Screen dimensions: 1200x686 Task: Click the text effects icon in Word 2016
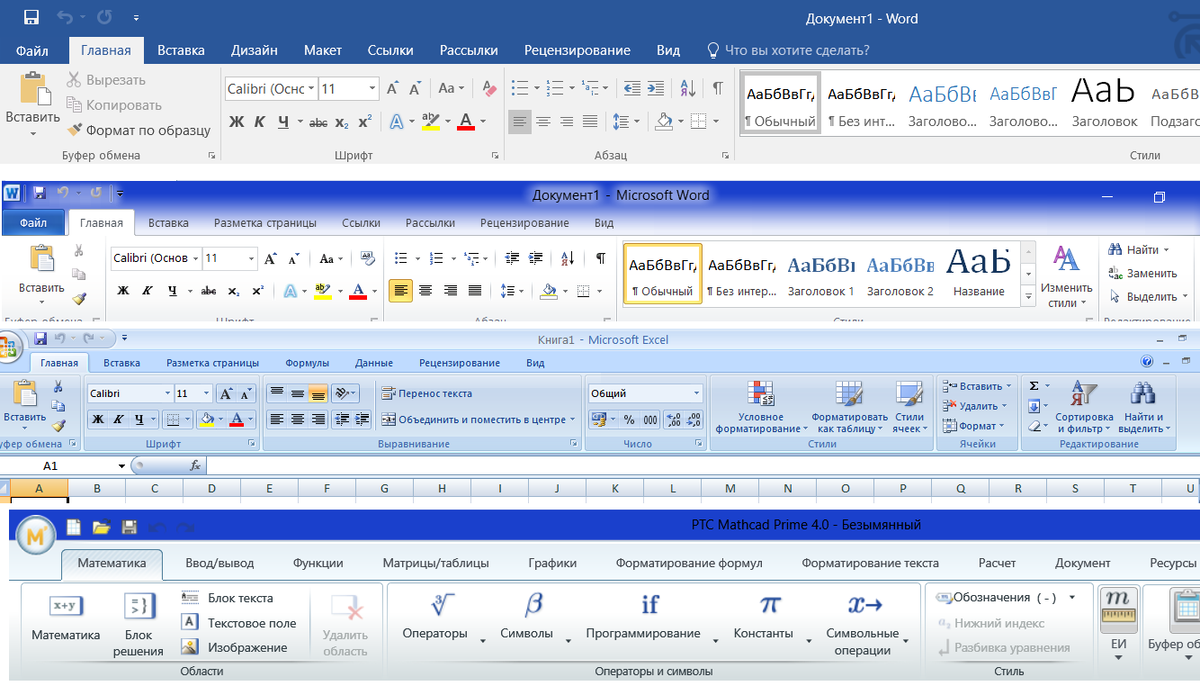[x=396, y=122]
